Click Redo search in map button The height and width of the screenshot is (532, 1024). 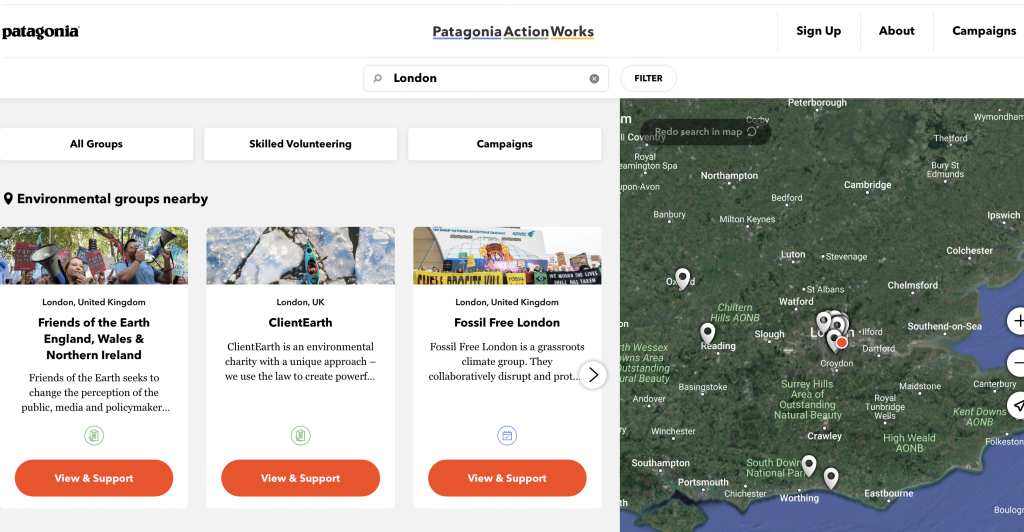click(706, 132)
